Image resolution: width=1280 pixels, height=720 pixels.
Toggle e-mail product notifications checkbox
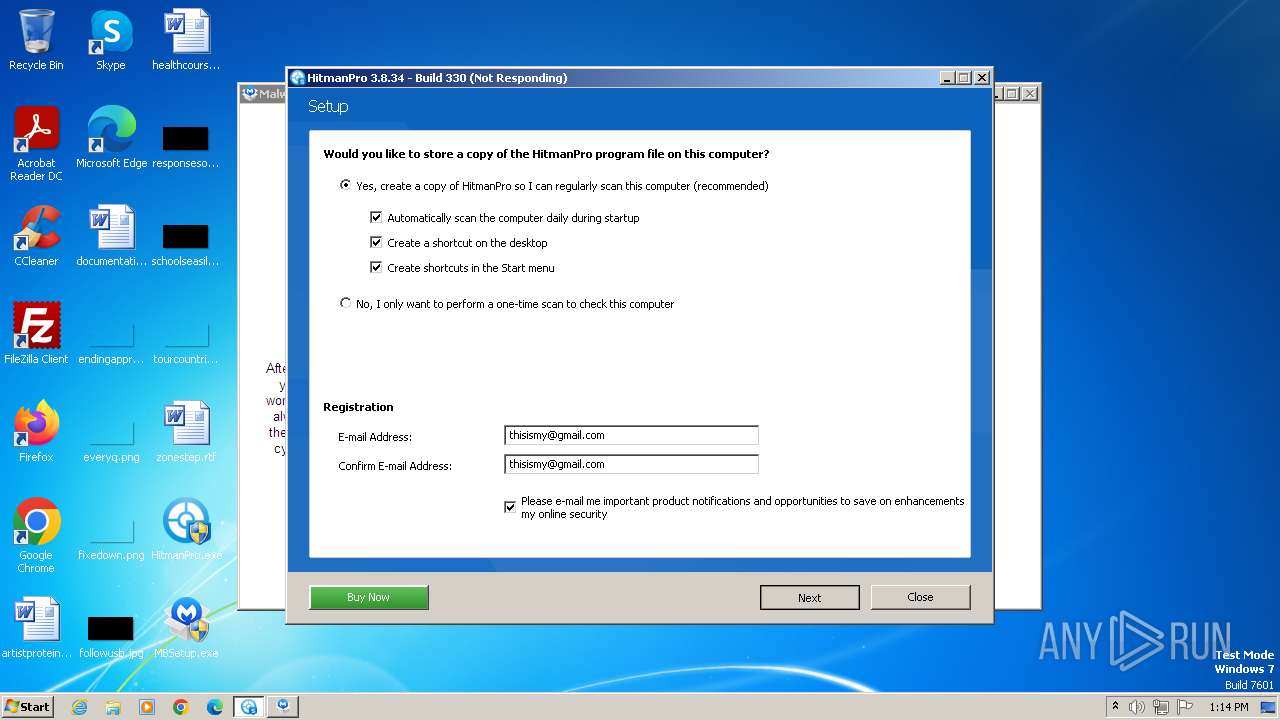coord(510,508)
